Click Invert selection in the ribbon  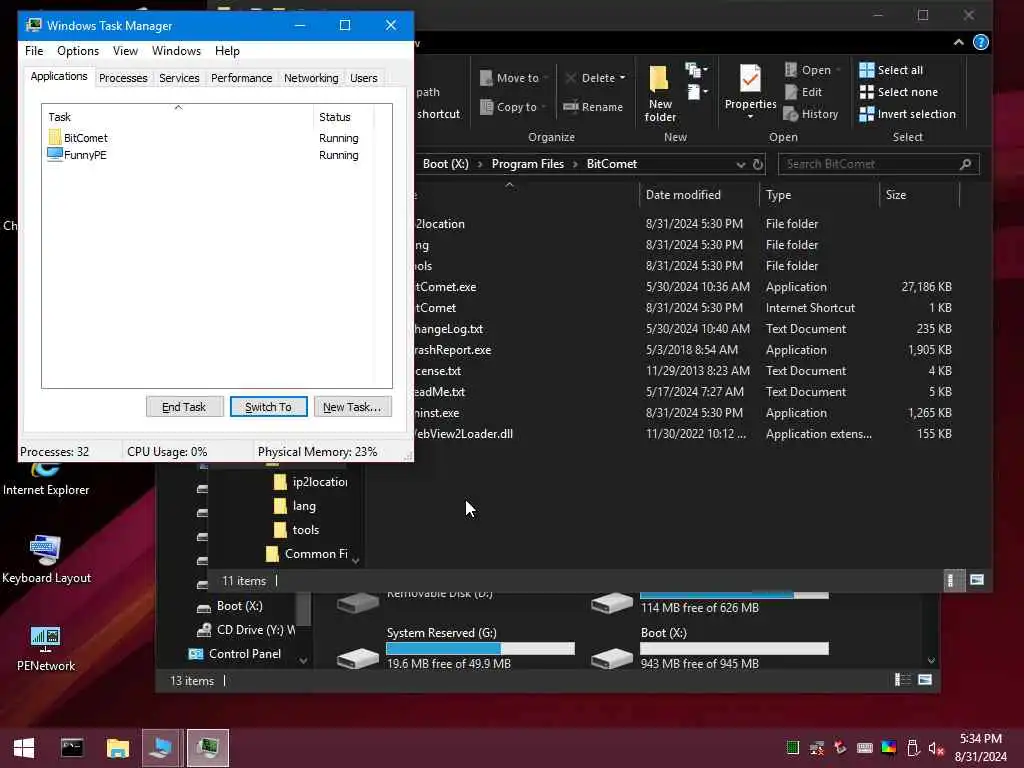tap(907, 114)
